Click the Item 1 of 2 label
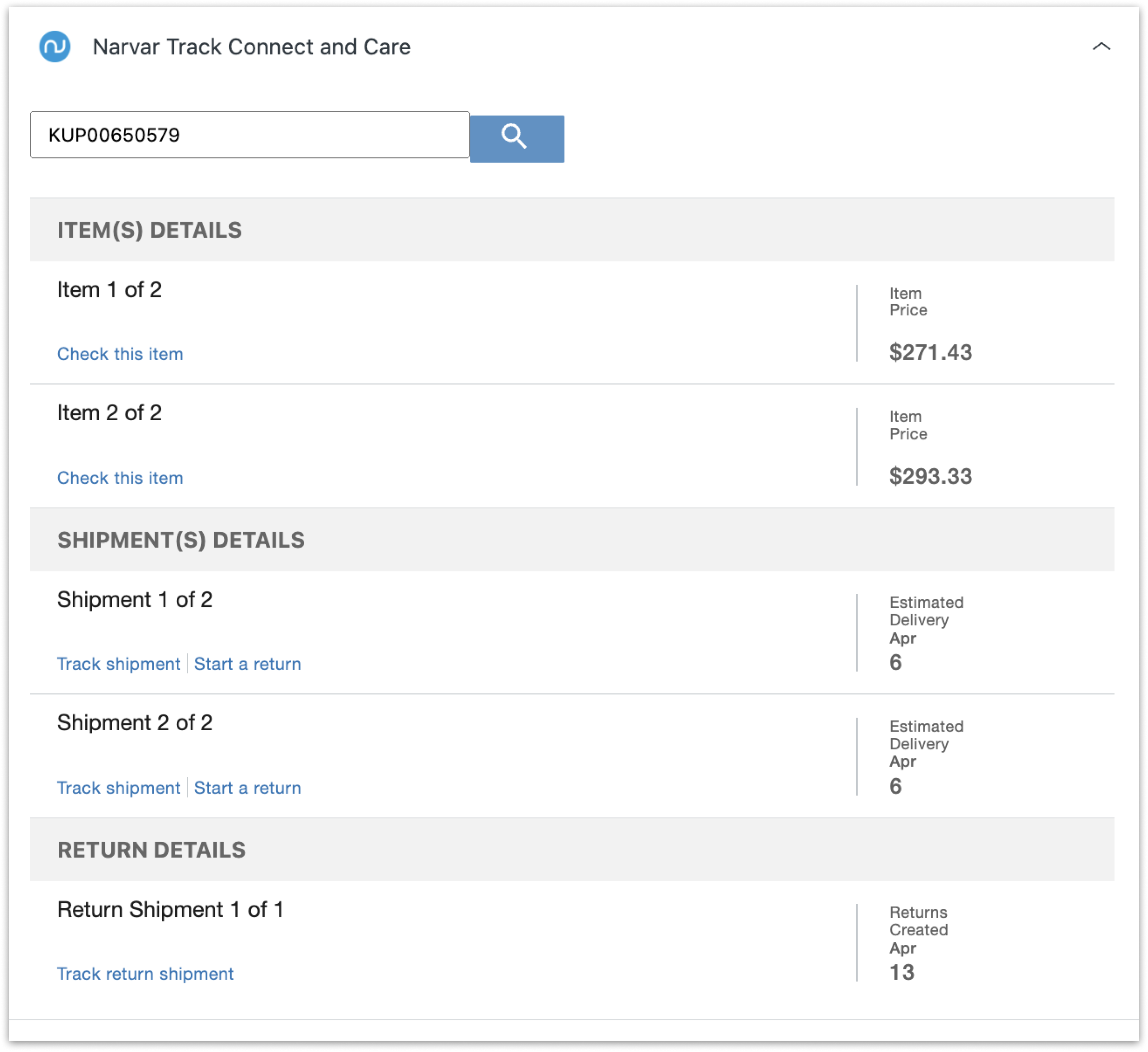 (109, 290)
